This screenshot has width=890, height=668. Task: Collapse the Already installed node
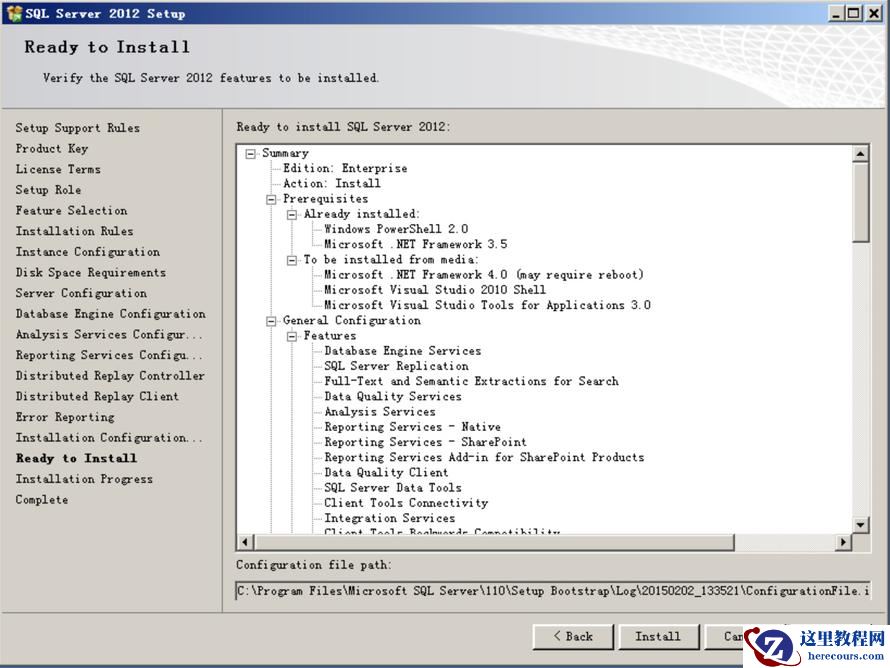(292, 215)
